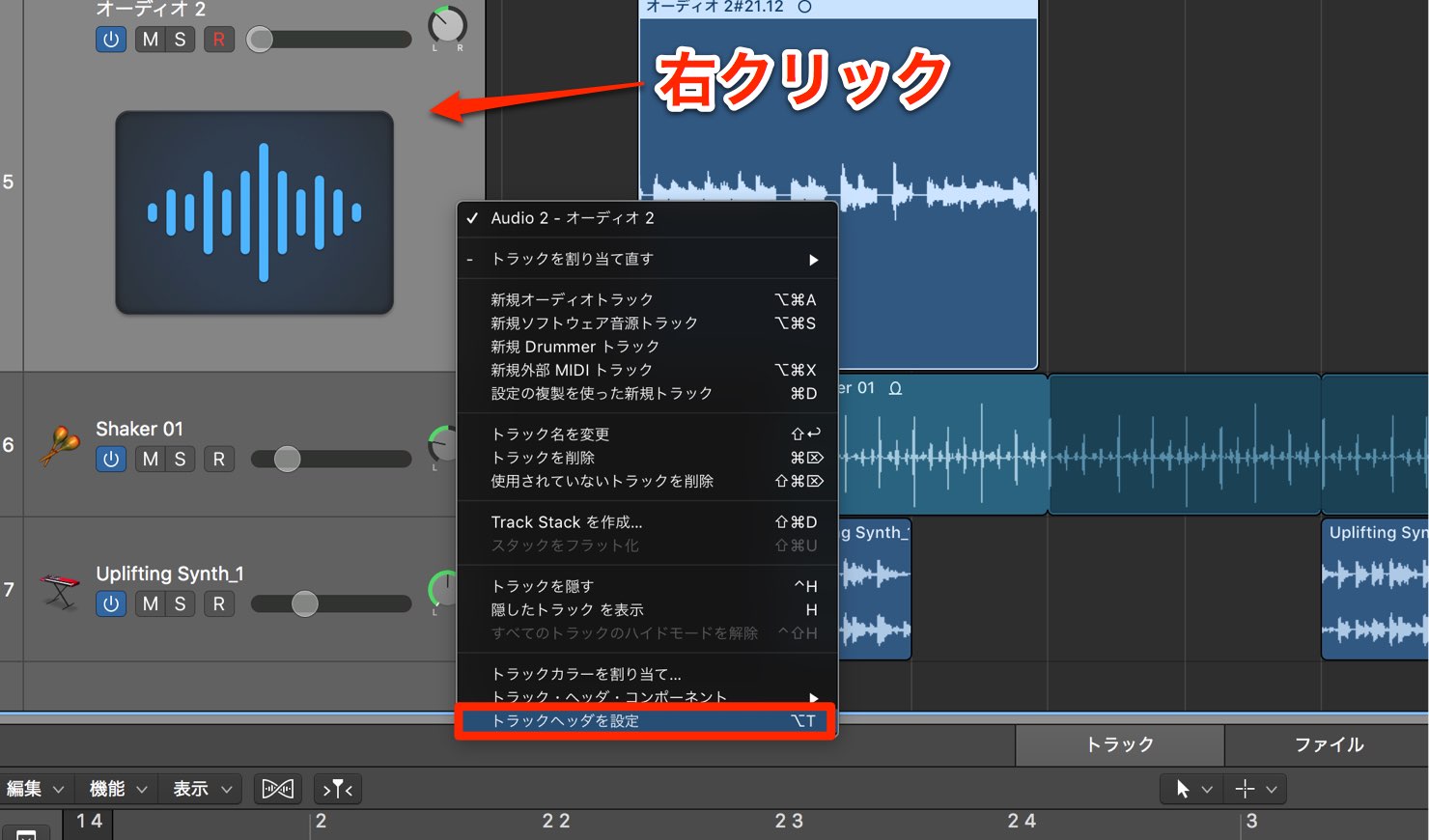Click the Uplifting Synth_1 keyboard track icon
Screen dimensions: 1429x840
click(60, 590)
